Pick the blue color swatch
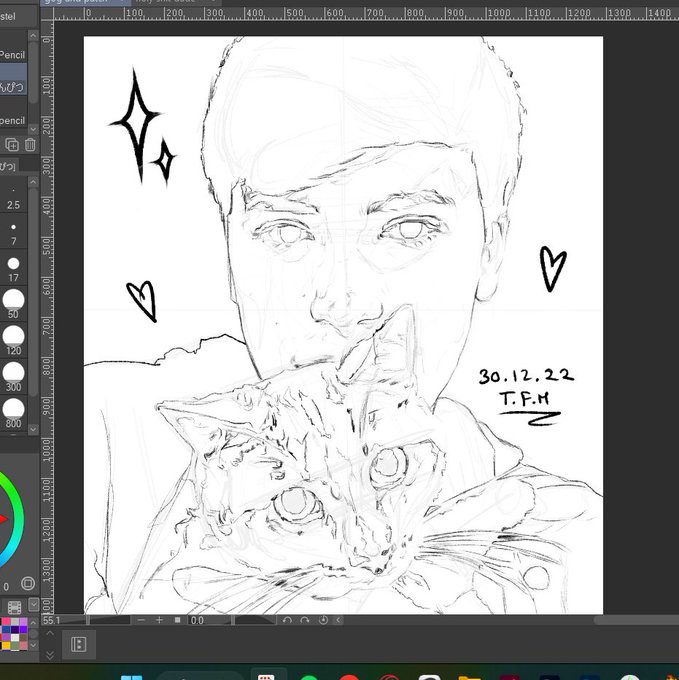The image size is (679, 680). pos(6,629)
